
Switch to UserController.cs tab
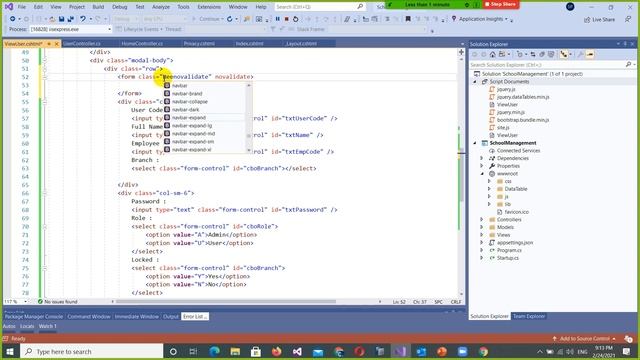click(82, 43)
